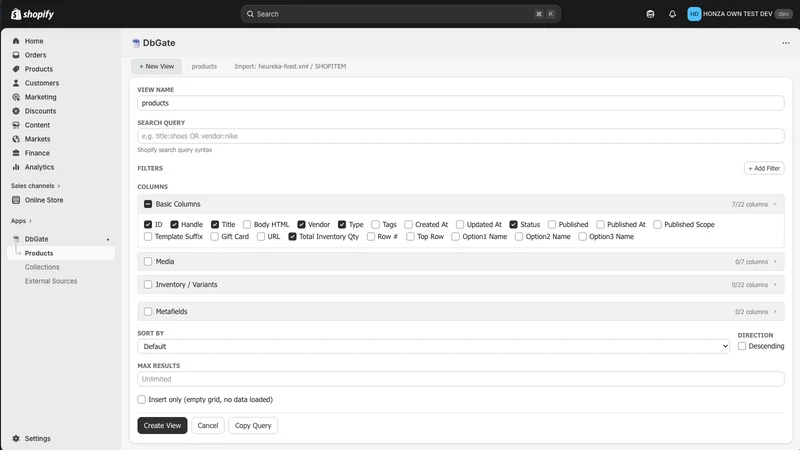Collapse the Basic Columns section chevron
800x450 pixels.
point(775,204)
